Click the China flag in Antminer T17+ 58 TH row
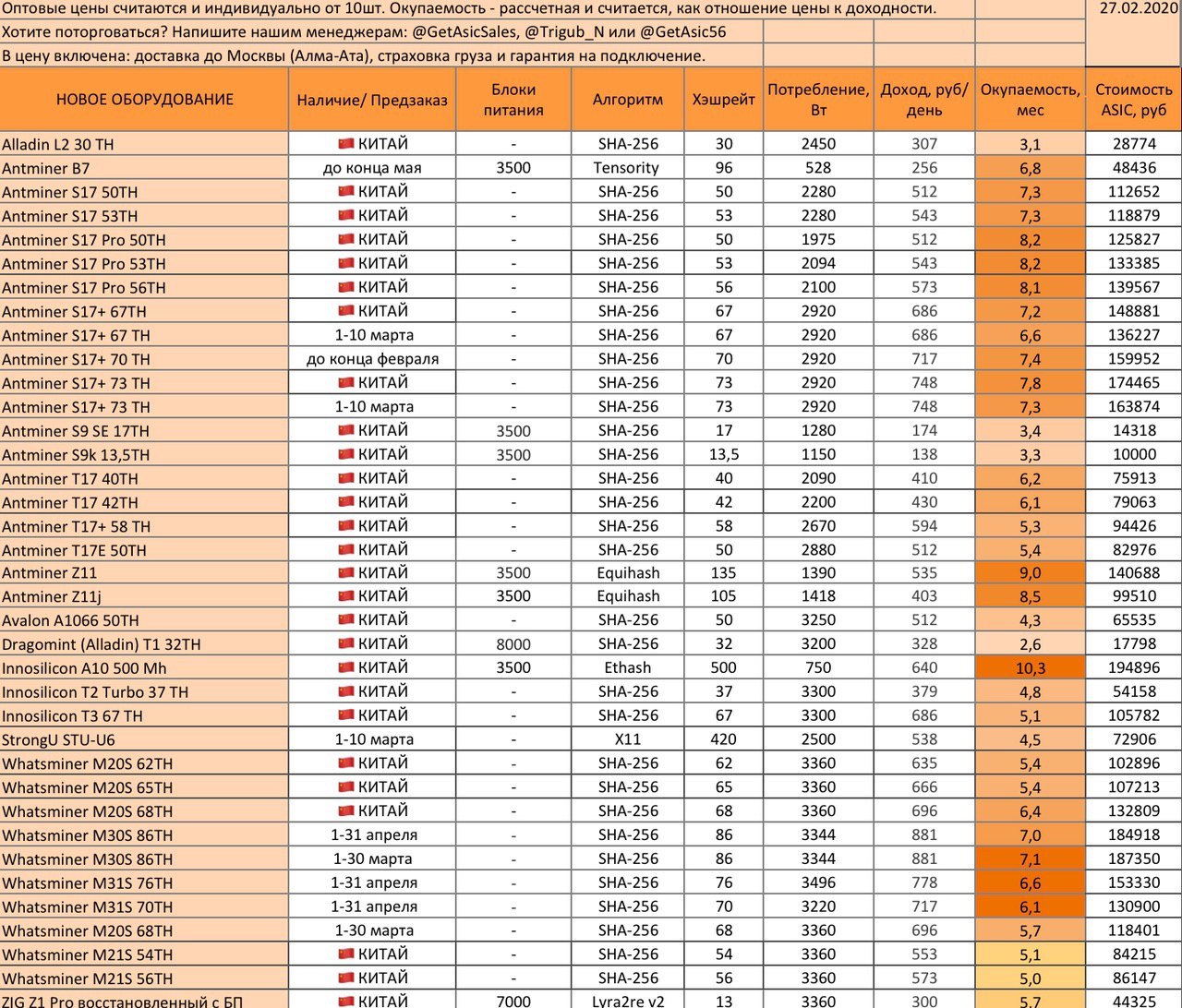This screenshot has width=1182, height=1008. [x=346, y=526]
